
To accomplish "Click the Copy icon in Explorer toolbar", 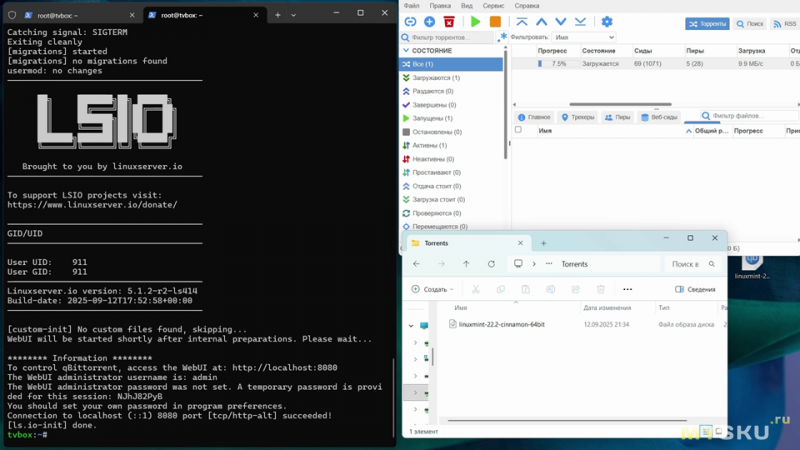I will (x=501, y=289).
